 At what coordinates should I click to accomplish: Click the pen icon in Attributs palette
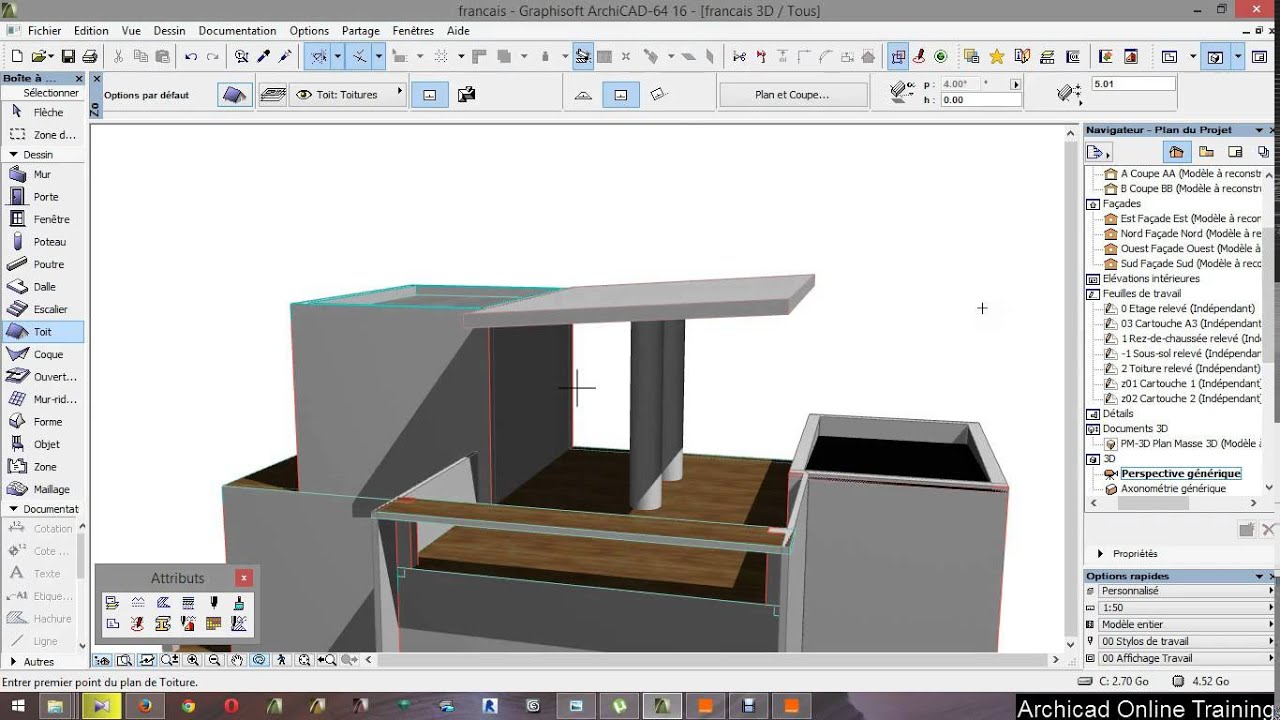click(x=213, y=603)
